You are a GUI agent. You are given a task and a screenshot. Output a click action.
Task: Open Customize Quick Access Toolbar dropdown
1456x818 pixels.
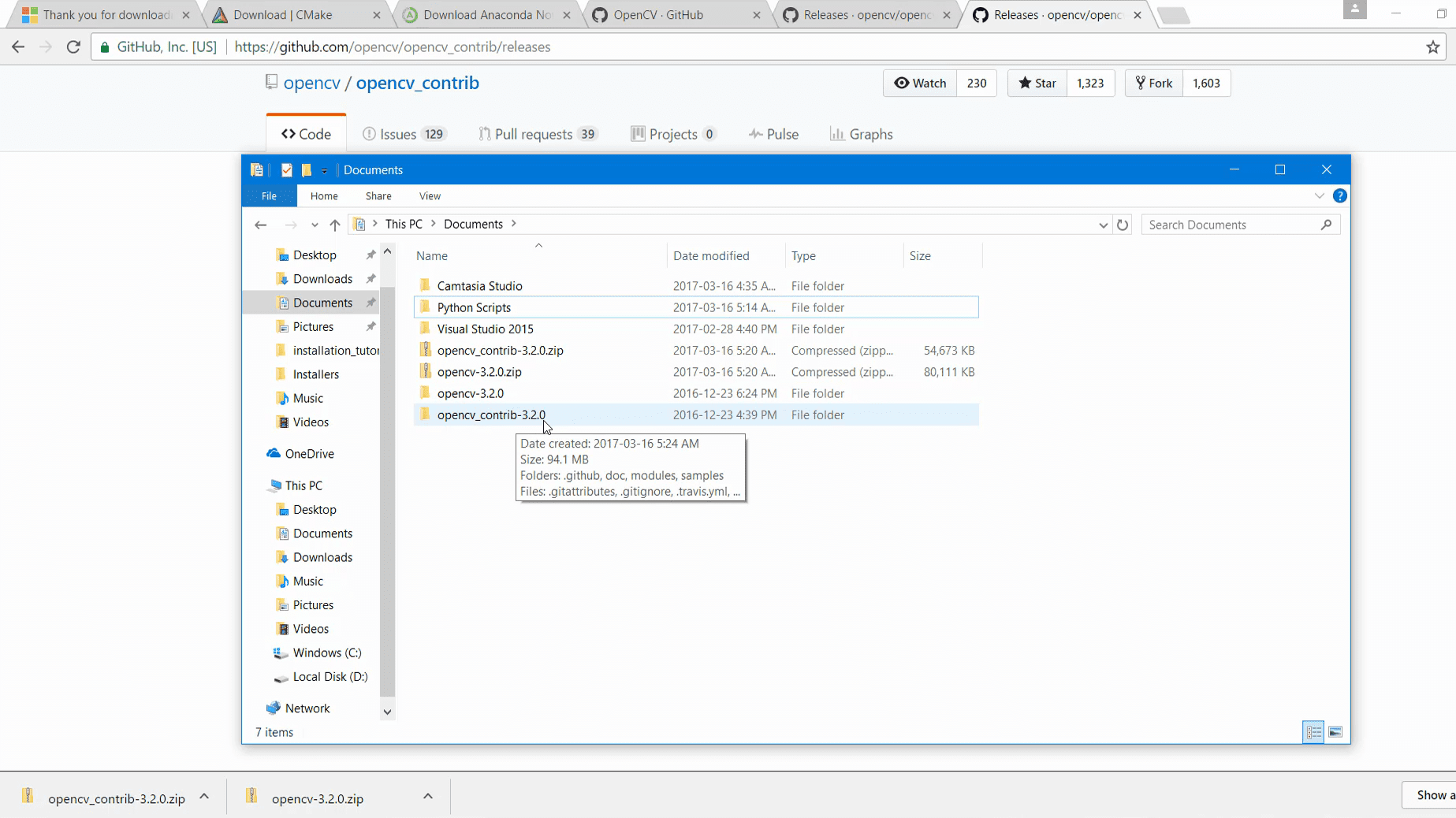pyautogui.click(x=324, y=170)
